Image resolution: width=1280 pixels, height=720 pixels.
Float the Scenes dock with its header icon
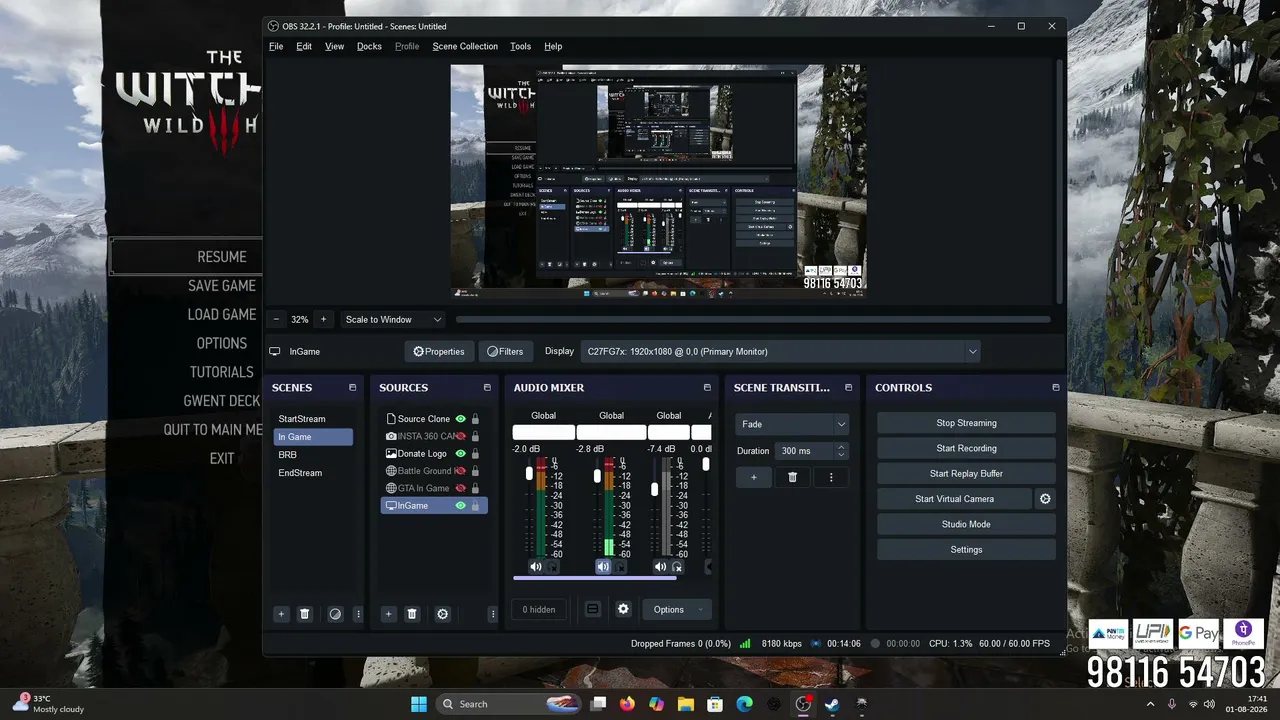click(x=352, y=388)
